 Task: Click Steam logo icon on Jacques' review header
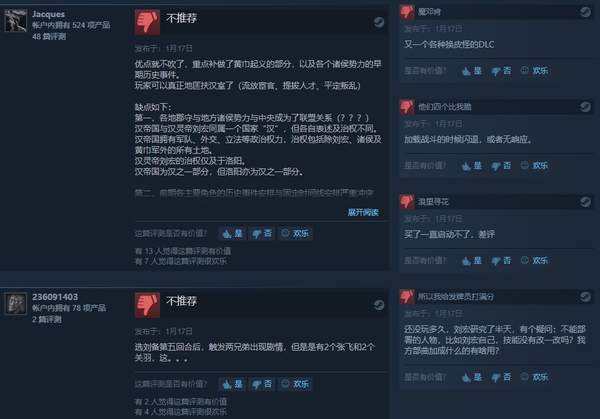coord(379,22)
